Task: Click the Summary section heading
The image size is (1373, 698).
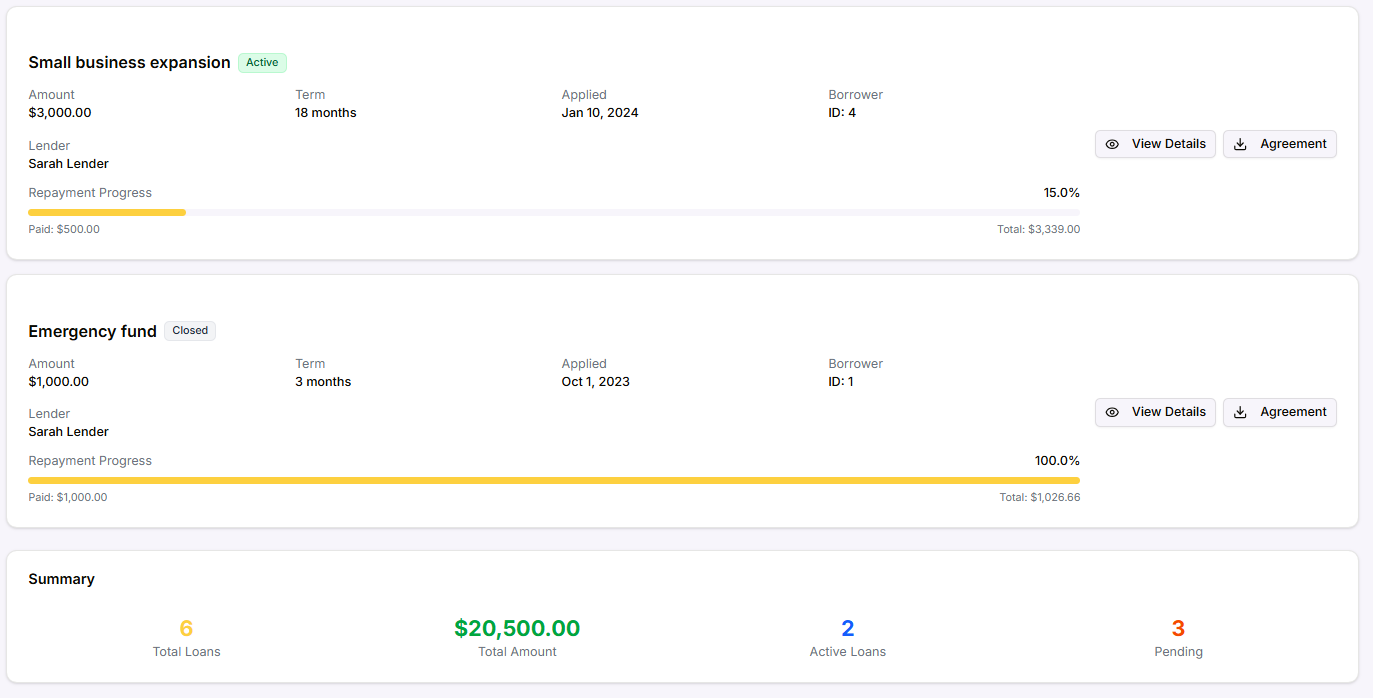Action: [61, 579]
